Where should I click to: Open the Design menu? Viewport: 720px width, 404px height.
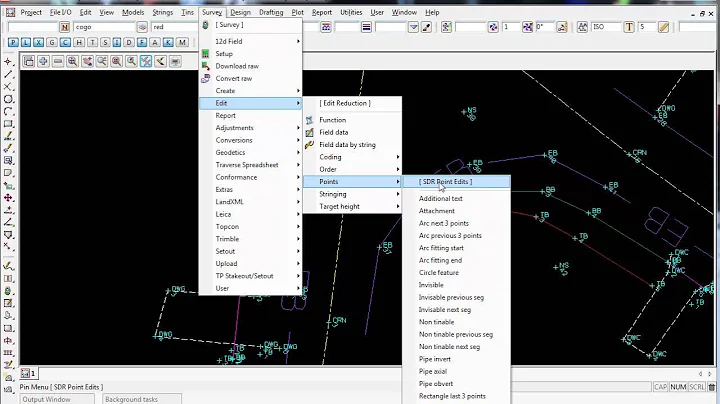(x=241, y=12)
